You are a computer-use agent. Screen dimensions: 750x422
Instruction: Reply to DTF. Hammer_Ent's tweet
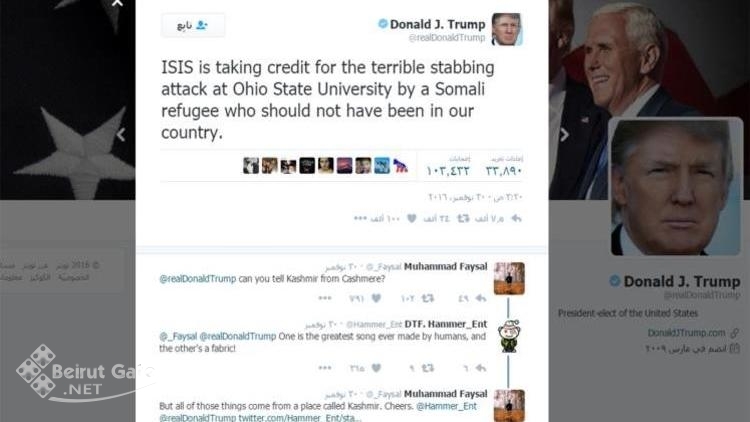pos(481,368)
